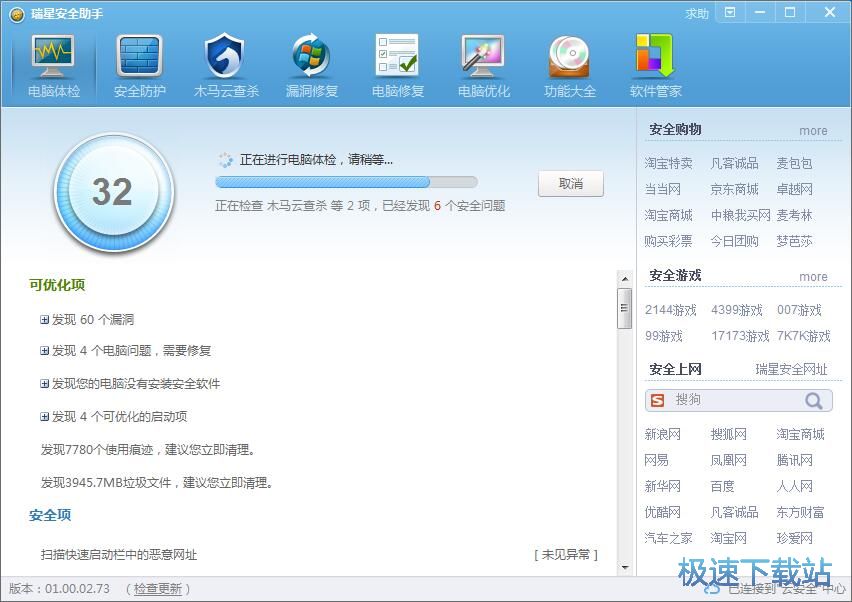
Task: Open the 软件管家 colorful blocks icon
Action: (655, 55)
